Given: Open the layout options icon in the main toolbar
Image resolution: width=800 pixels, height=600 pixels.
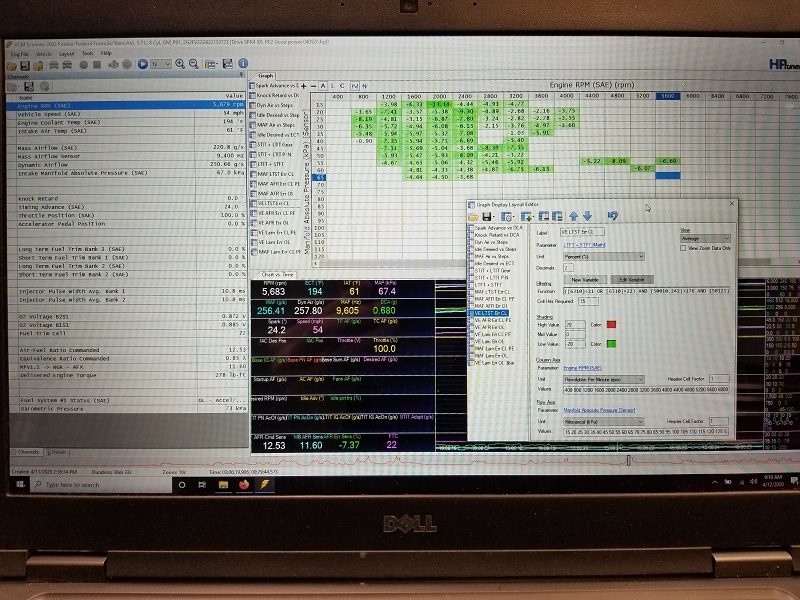Looking at the screenshot, I should [210, 64].
